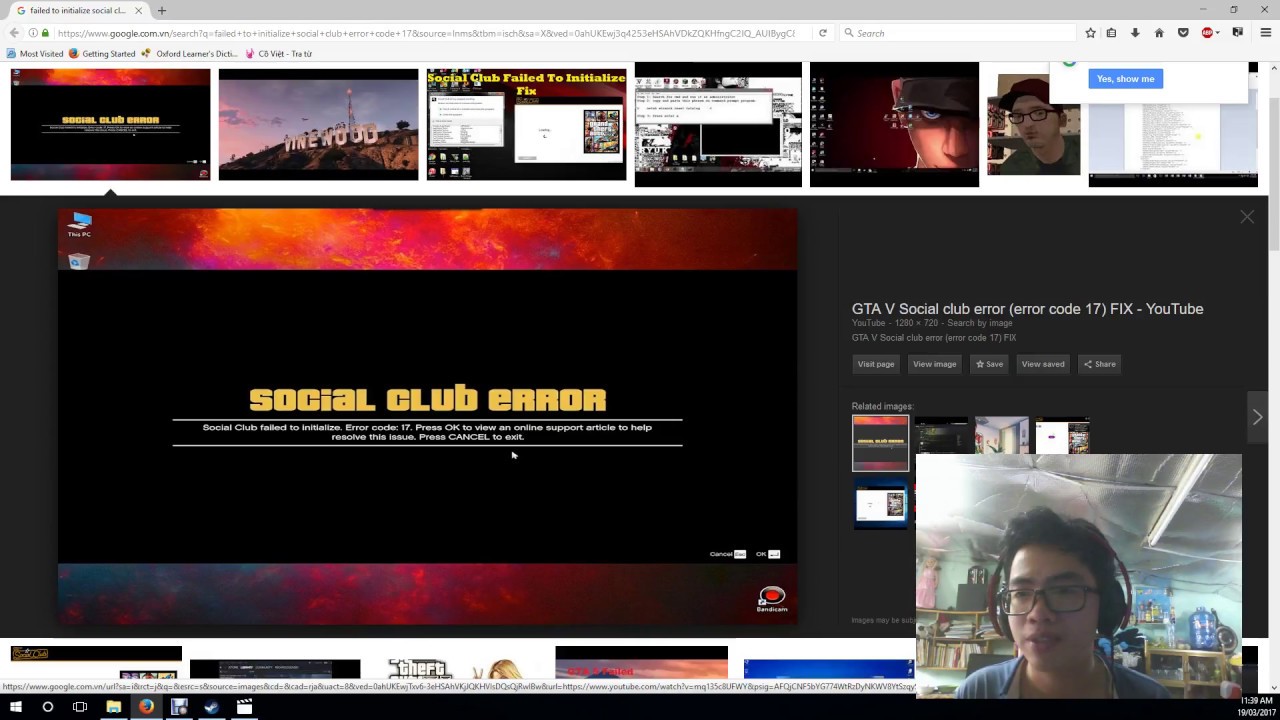1280x720 pixels.
Task: Click the Firefox back arrow button
Action: pyautogui.click(x=14, y=33)
